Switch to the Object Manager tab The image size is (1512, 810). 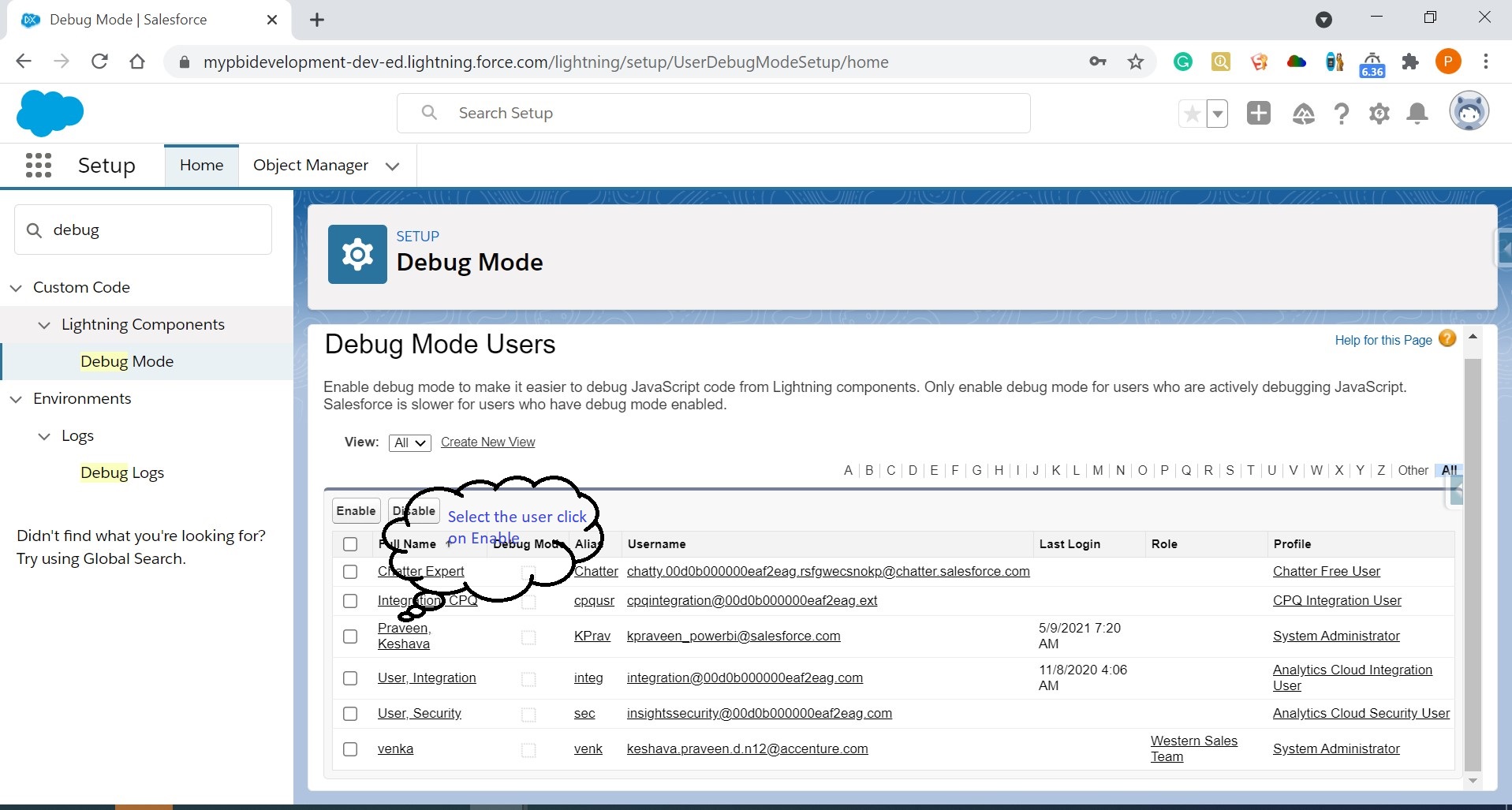pyautogui.click(x=311, y=165)
